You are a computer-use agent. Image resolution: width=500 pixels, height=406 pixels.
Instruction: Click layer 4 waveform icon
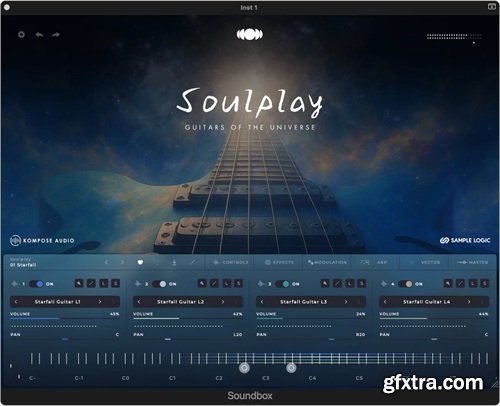pyautogui.click(x=384, y=284)
